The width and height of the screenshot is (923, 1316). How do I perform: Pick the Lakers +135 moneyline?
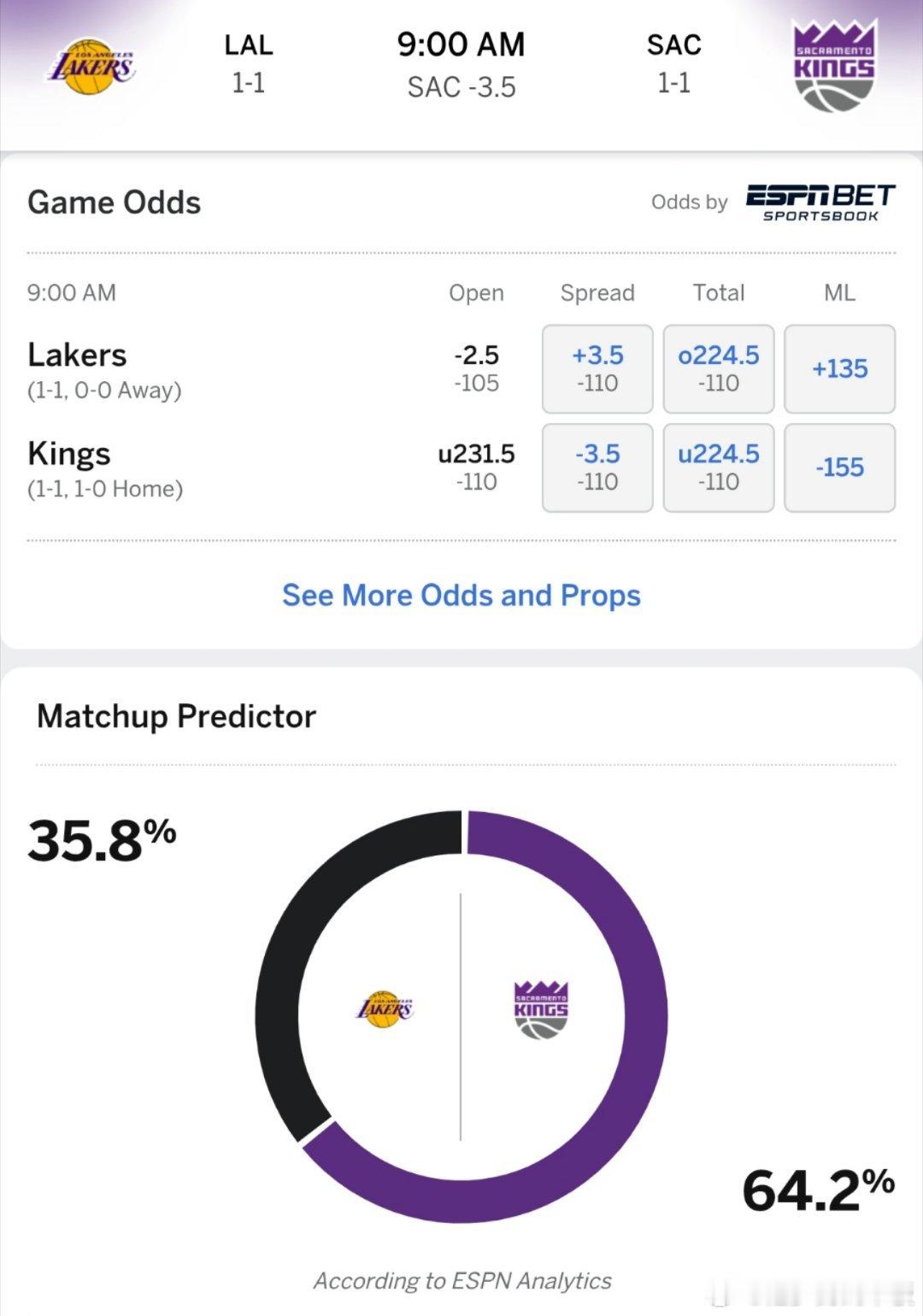[x=839, y=368]
